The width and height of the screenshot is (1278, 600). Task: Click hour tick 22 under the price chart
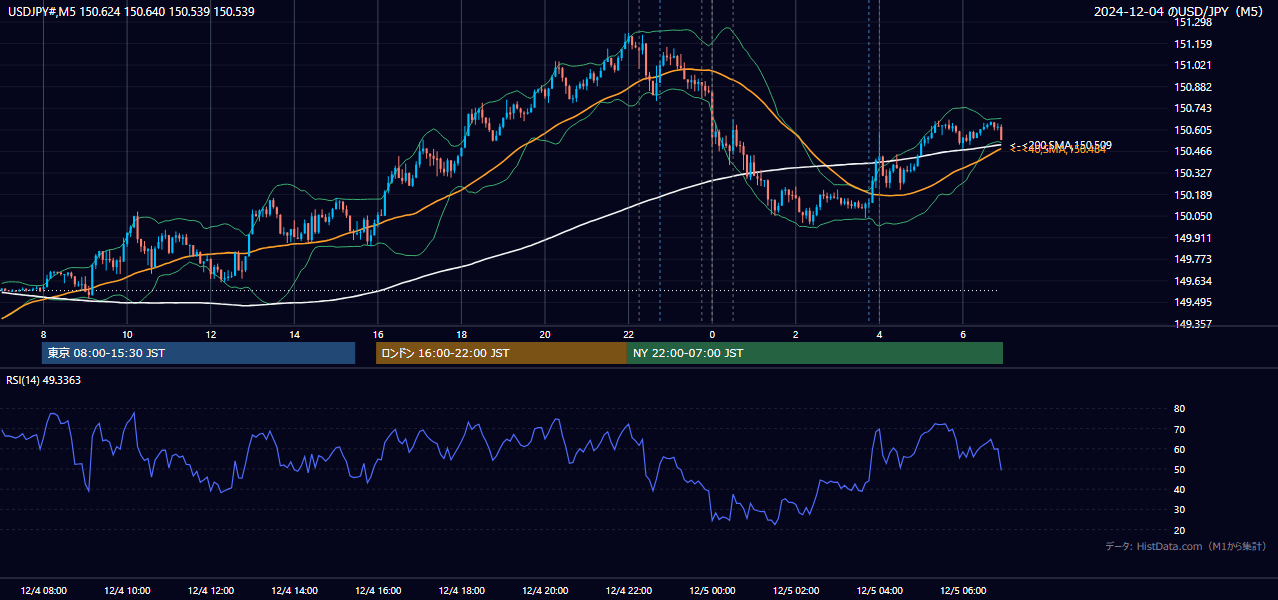[x=628, y=334]
